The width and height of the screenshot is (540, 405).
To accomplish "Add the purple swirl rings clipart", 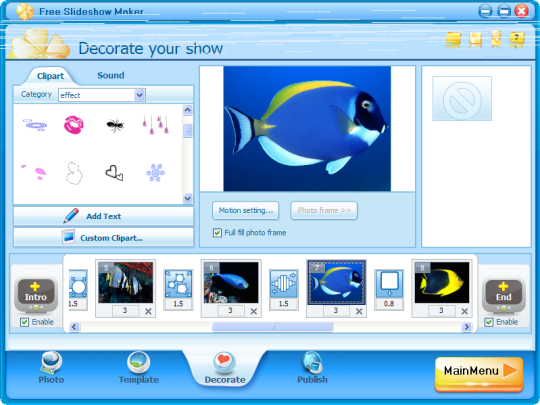I will 34,125.
